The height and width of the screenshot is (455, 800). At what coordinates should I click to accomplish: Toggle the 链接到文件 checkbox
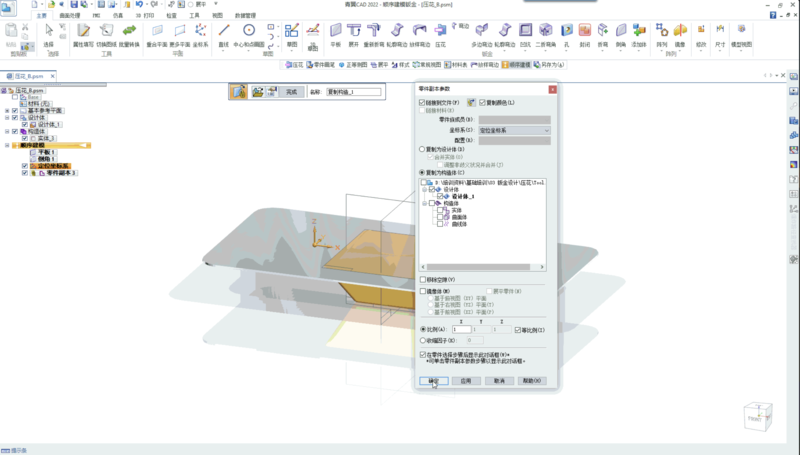coord(422,102)
